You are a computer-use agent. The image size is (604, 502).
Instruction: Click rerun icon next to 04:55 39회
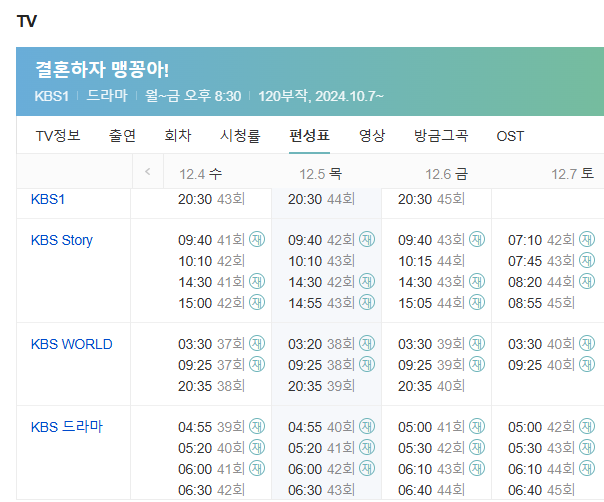[257, 426]
